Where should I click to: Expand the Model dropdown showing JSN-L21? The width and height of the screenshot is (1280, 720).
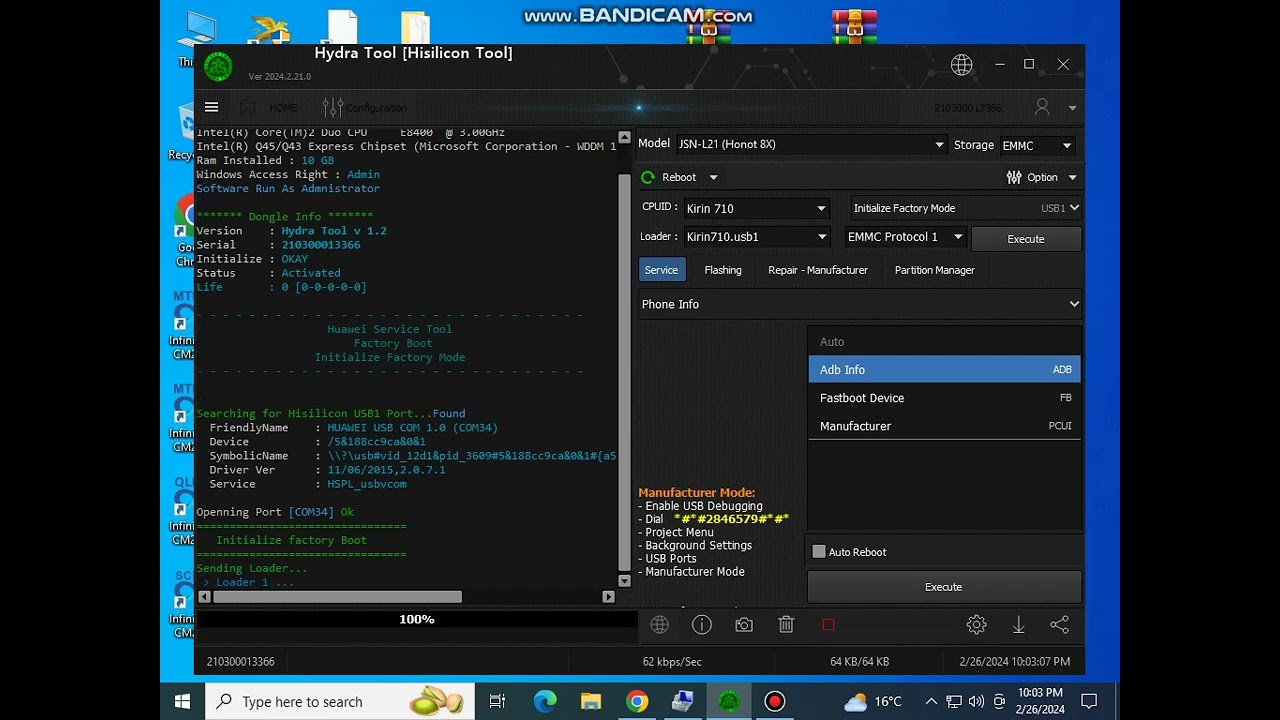coord(811,145)
